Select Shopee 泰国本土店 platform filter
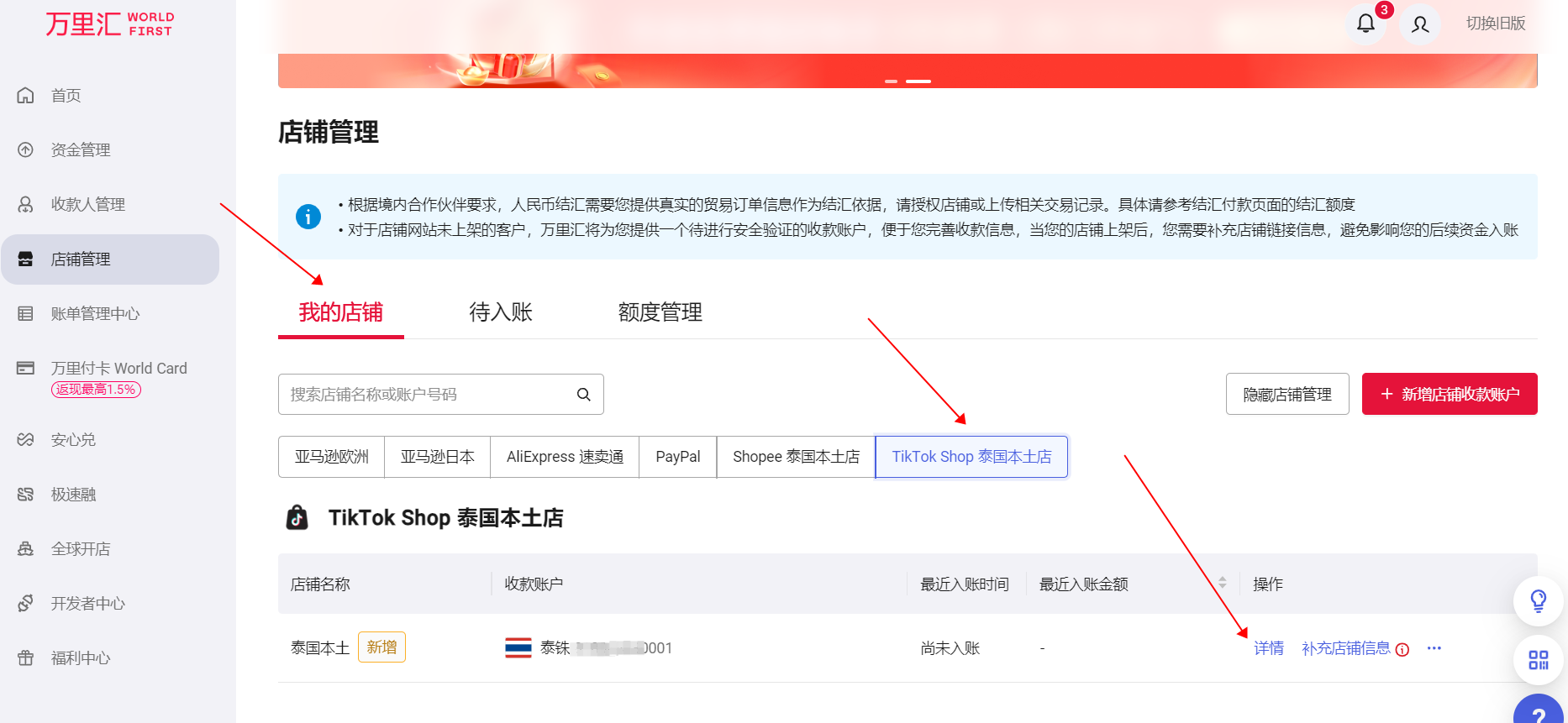1568x723 pixels. click(x=797, y=457)
